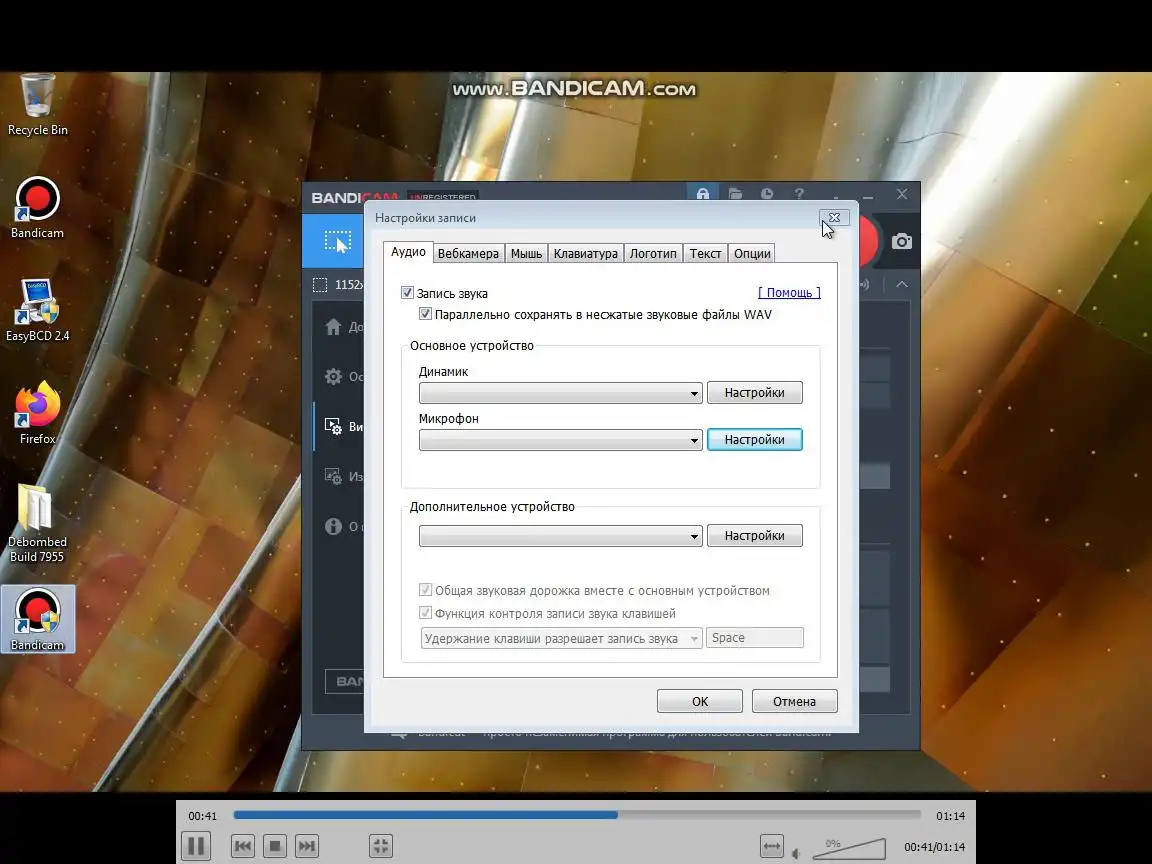Viewport: 1152px width, 864px height.
Task: Switch to the Логотип tab
Action: tap(653, 253)
